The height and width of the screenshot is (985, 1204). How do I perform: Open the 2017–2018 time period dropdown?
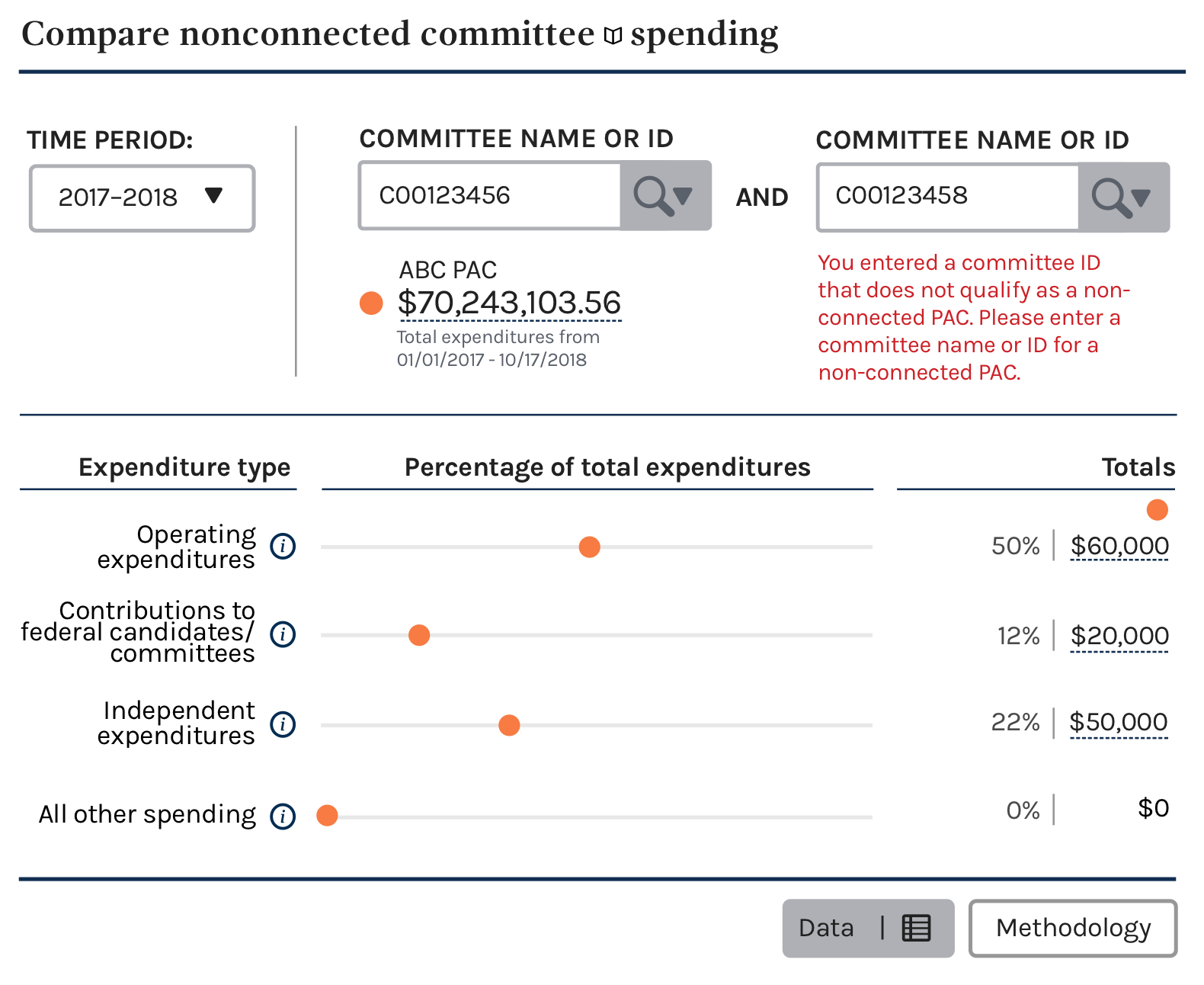(x=142, y=198)
